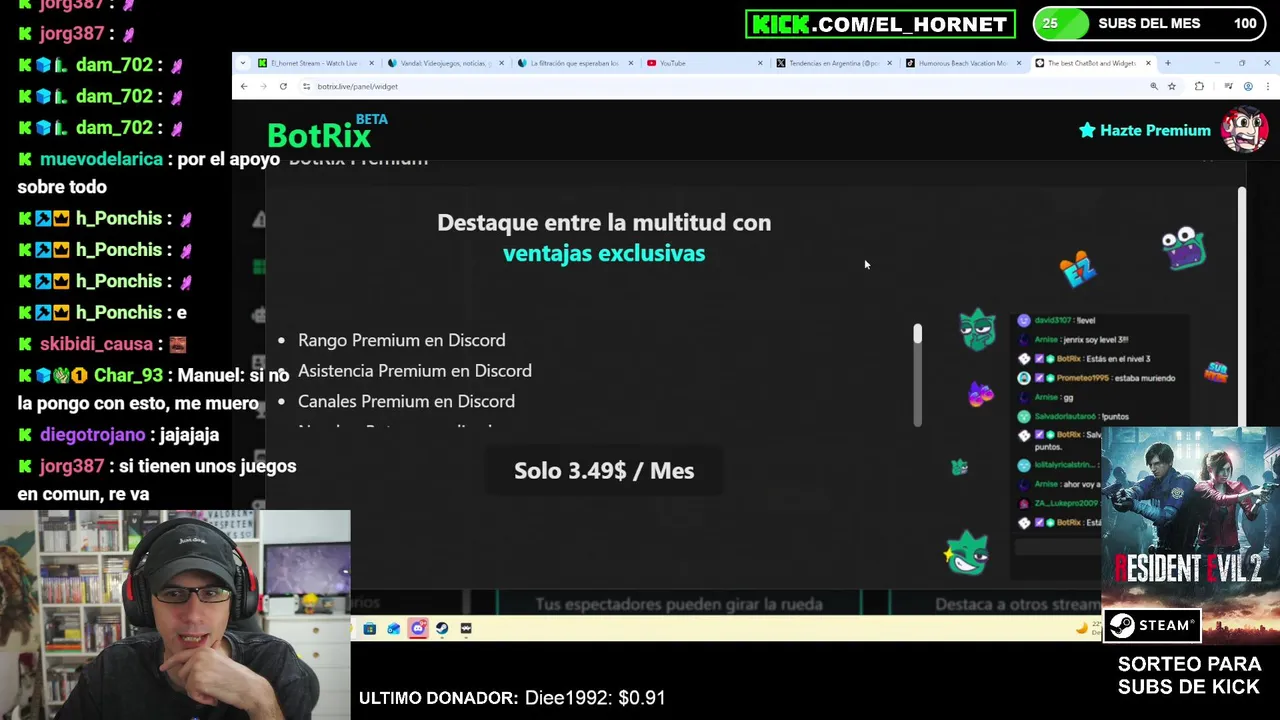Click diegotrojano username in chat

tap(92, 435)
